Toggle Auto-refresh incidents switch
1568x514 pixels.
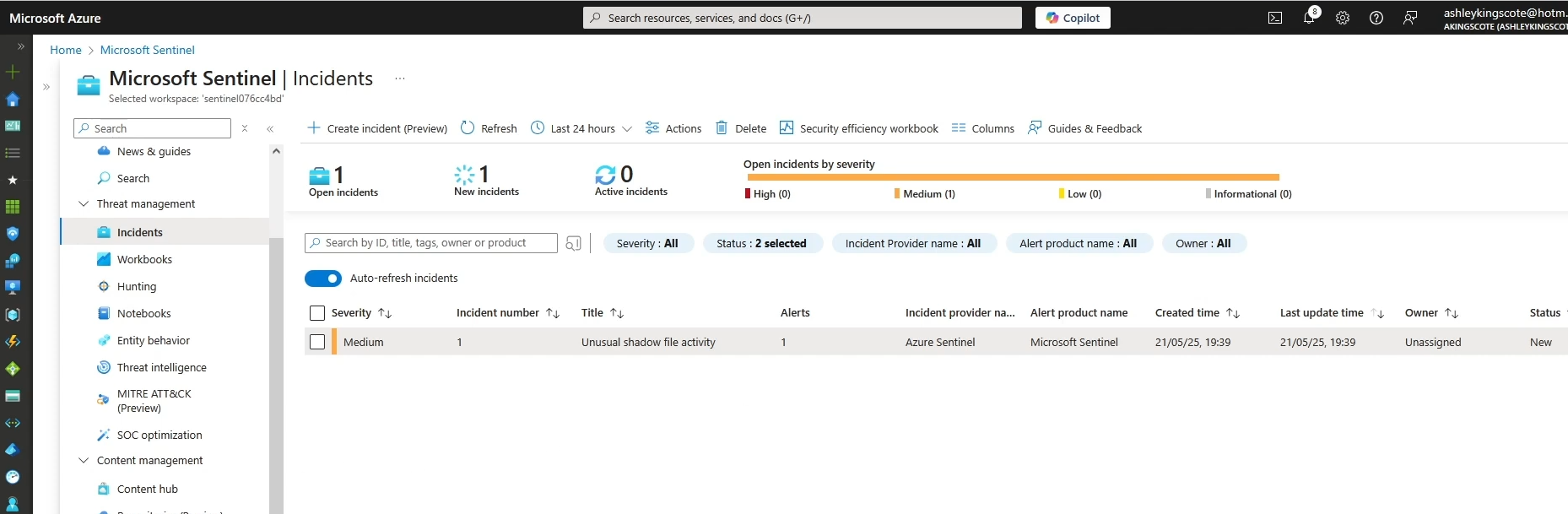(323, 279)
